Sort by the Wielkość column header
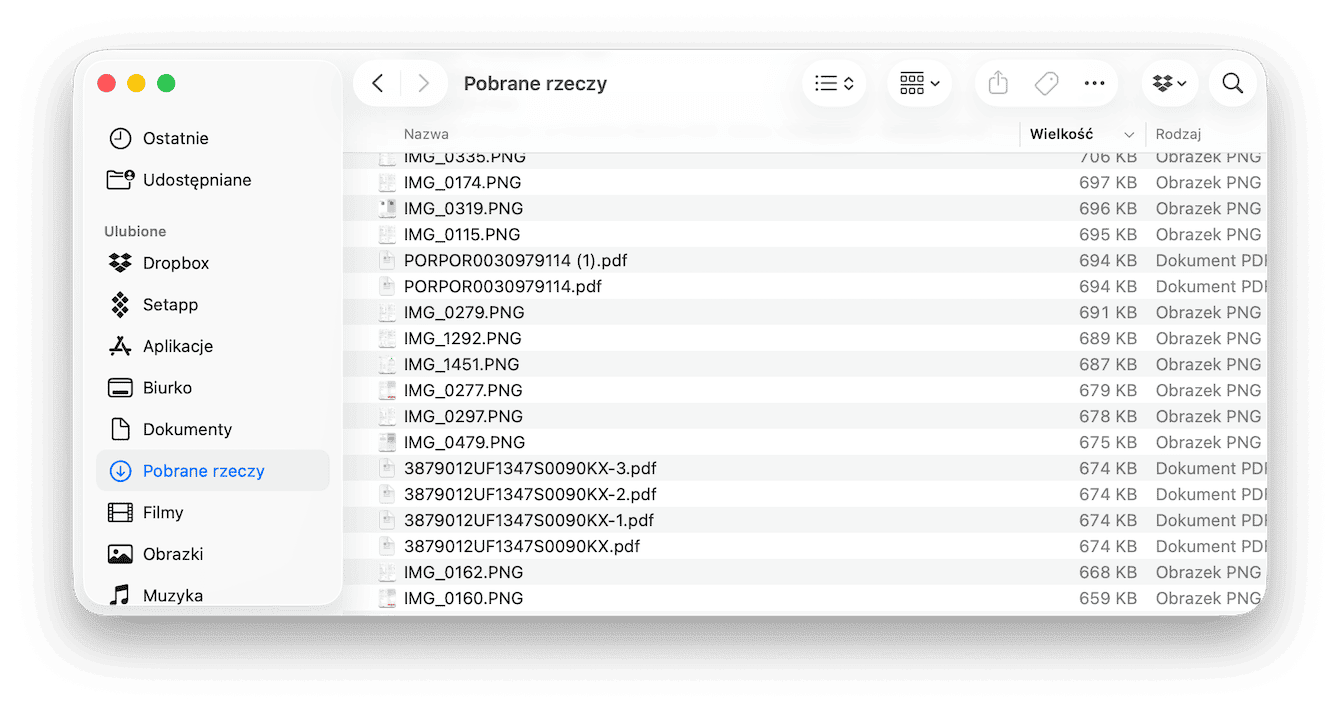The width and height of the screenshot is (1340, 712). click(1061, 134)
